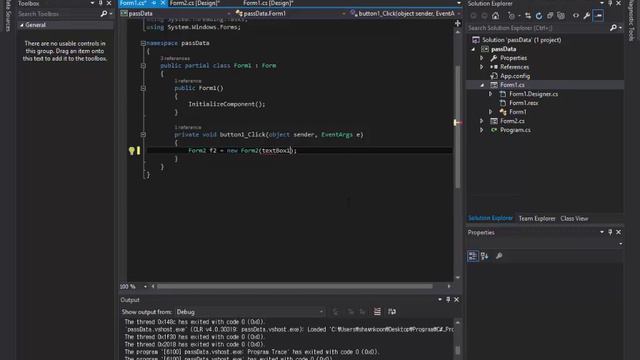Viewport: 640px width, 360px height.
Task: Expand Form1.Designer.cs node
Action: (x=491, y=94)
